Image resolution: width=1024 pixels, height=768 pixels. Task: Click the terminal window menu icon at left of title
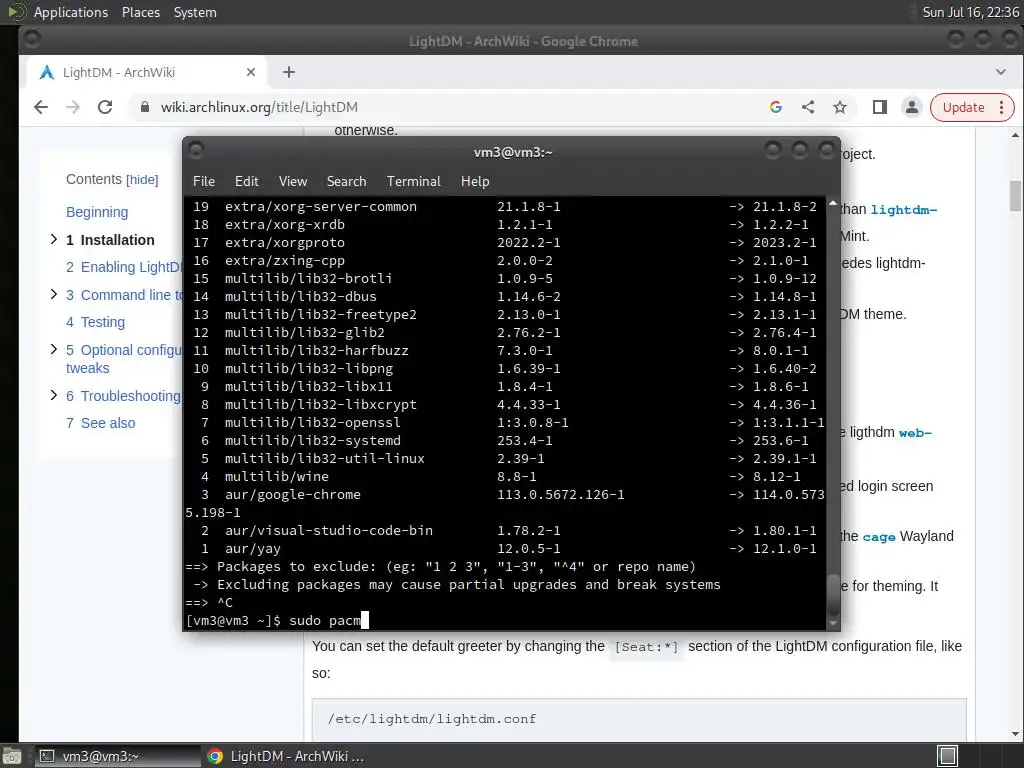196,151
